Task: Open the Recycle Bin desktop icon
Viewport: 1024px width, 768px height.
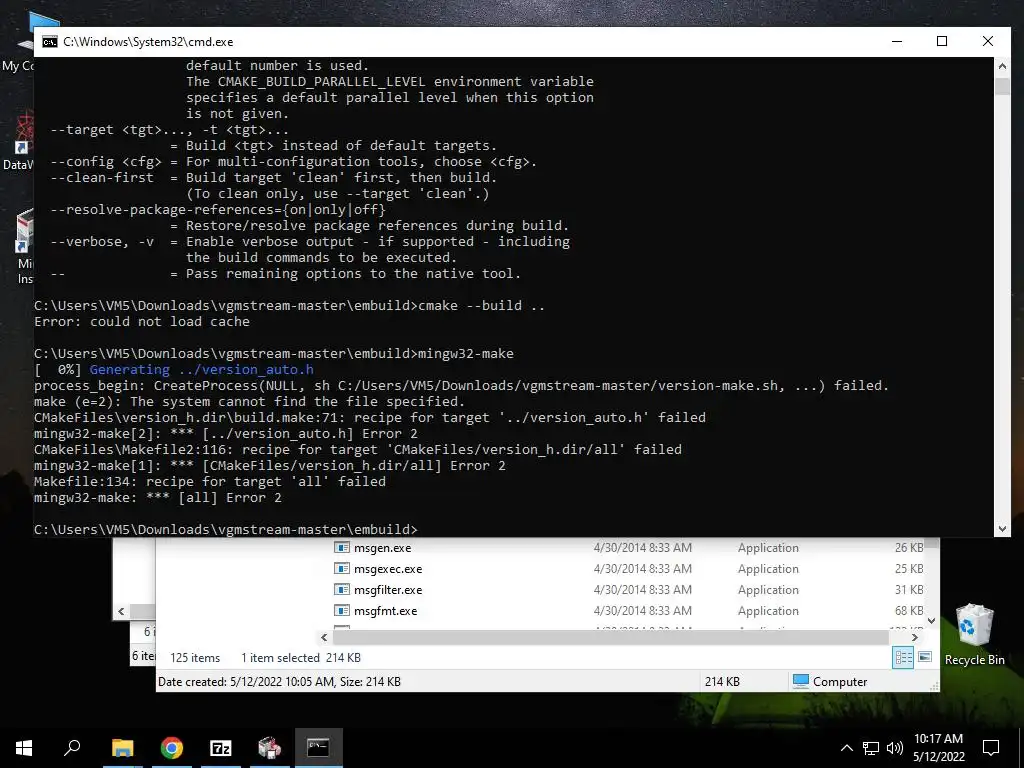Action: [x=974, y=634]
